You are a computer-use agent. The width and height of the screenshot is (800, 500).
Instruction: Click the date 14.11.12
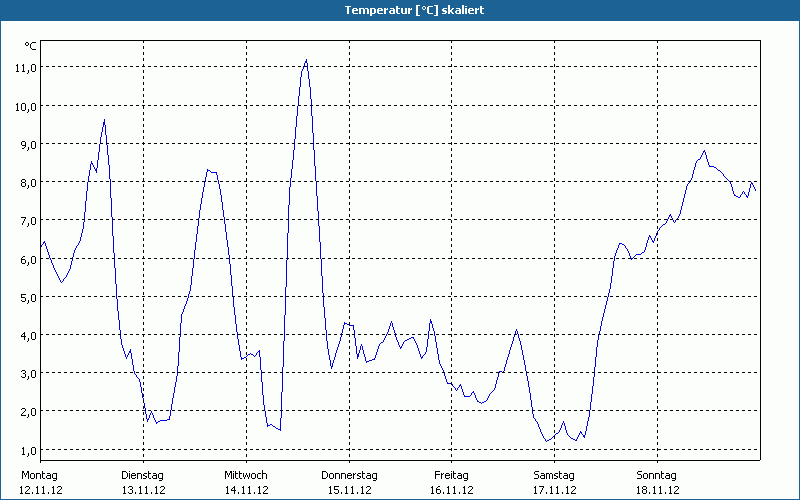[246, 490]
